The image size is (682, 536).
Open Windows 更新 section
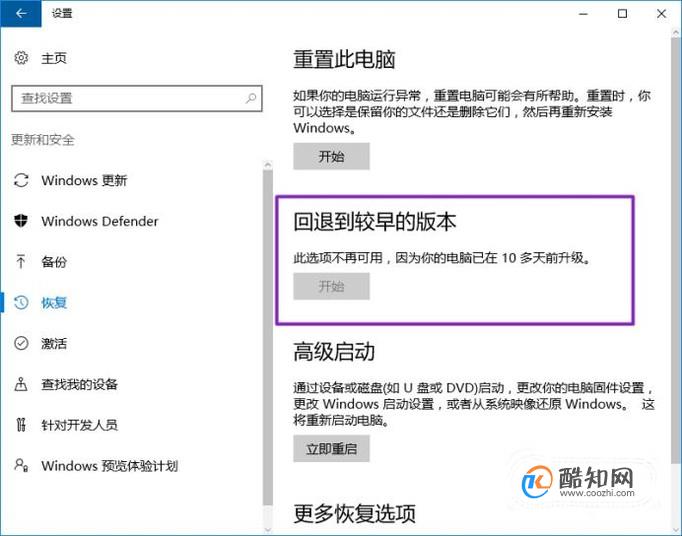tap(84, 180)
